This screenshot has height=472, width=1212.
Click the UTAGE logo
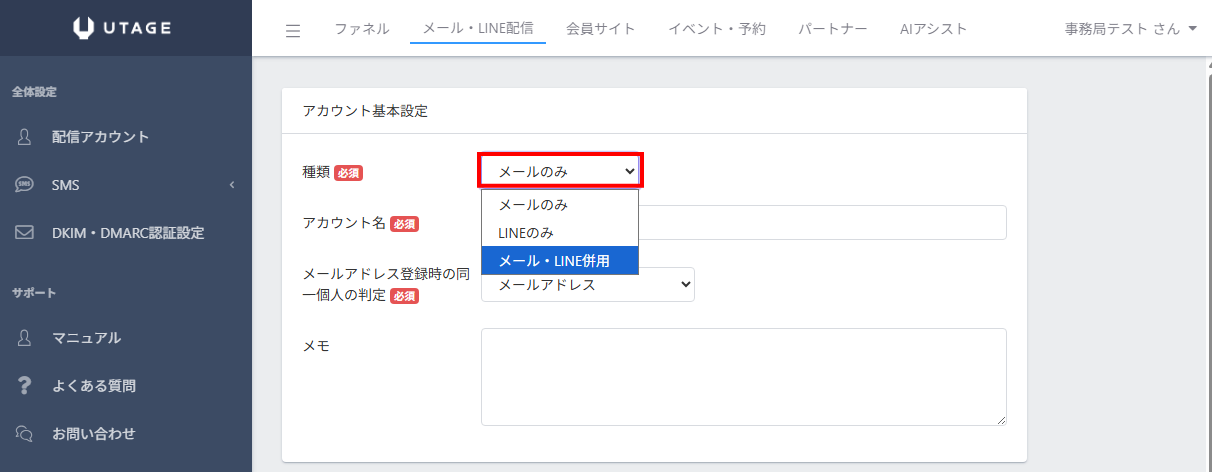click(125, 28)
